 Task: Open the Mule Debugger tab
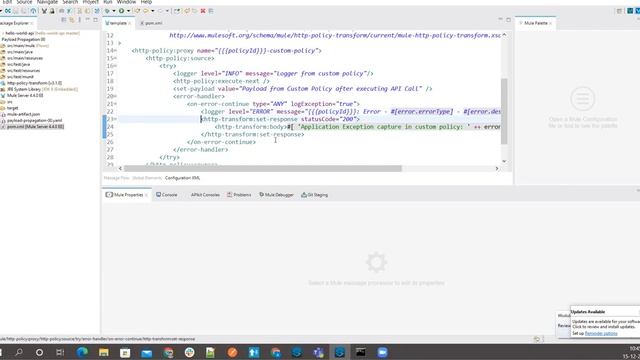click(276, 195)
